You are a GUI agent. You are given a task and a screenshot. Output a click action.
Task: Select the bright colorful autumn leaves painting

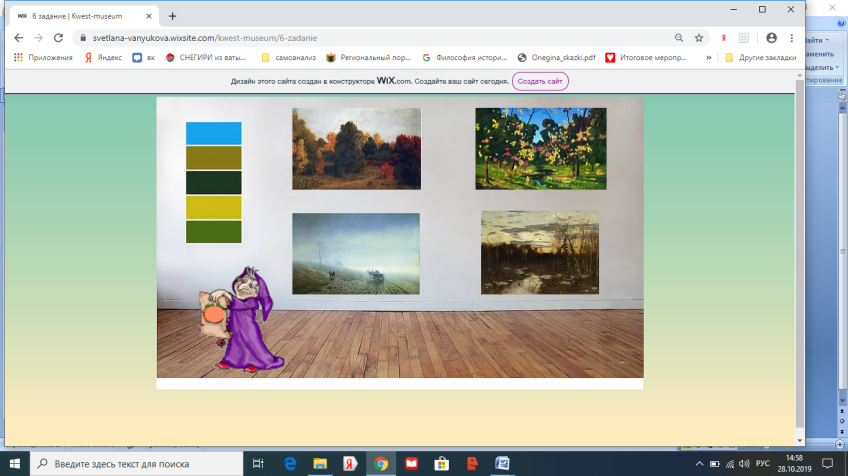[541, 149]
